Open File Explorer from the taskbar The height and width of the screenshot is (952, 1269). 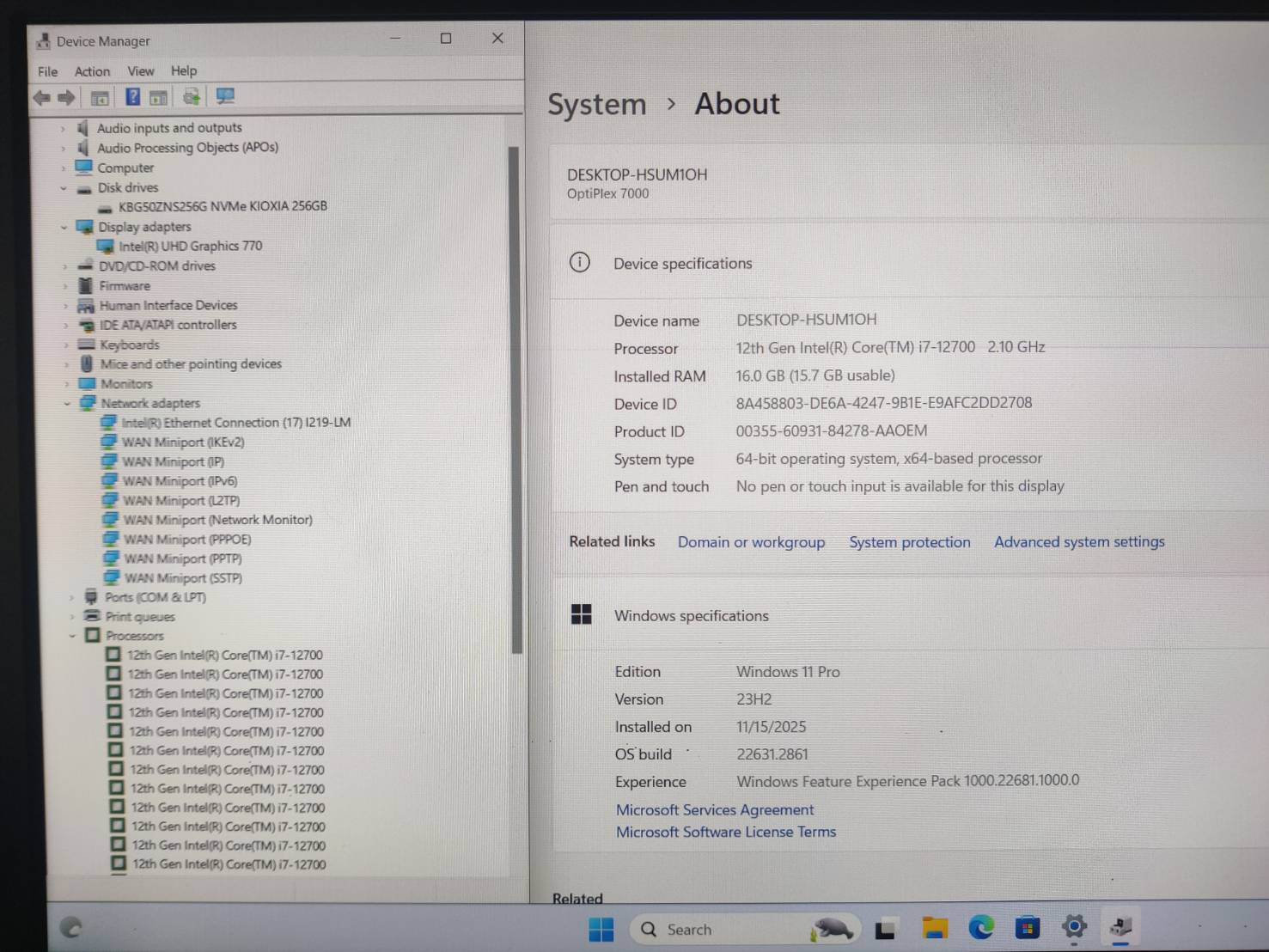(934, 928)
